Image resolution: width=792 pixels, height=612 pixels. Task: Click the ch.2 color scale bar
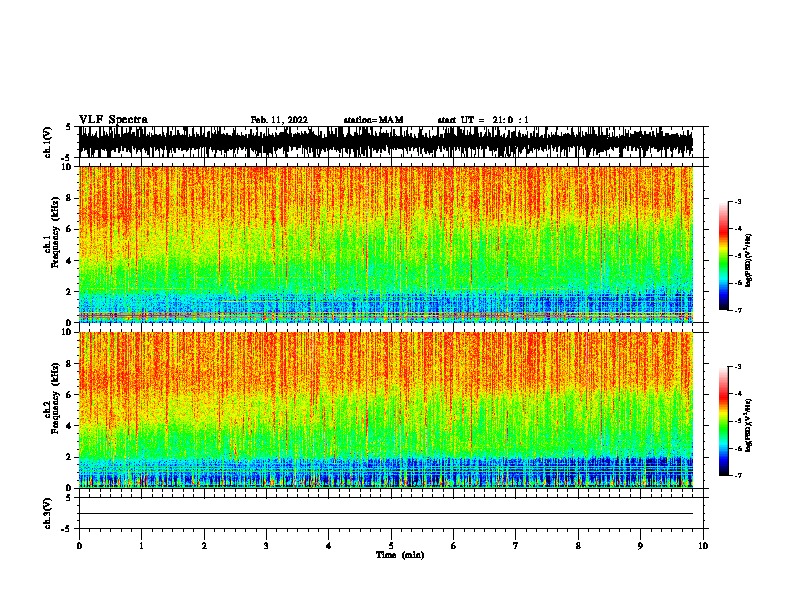pyautogui.click(x=724, y=421)
